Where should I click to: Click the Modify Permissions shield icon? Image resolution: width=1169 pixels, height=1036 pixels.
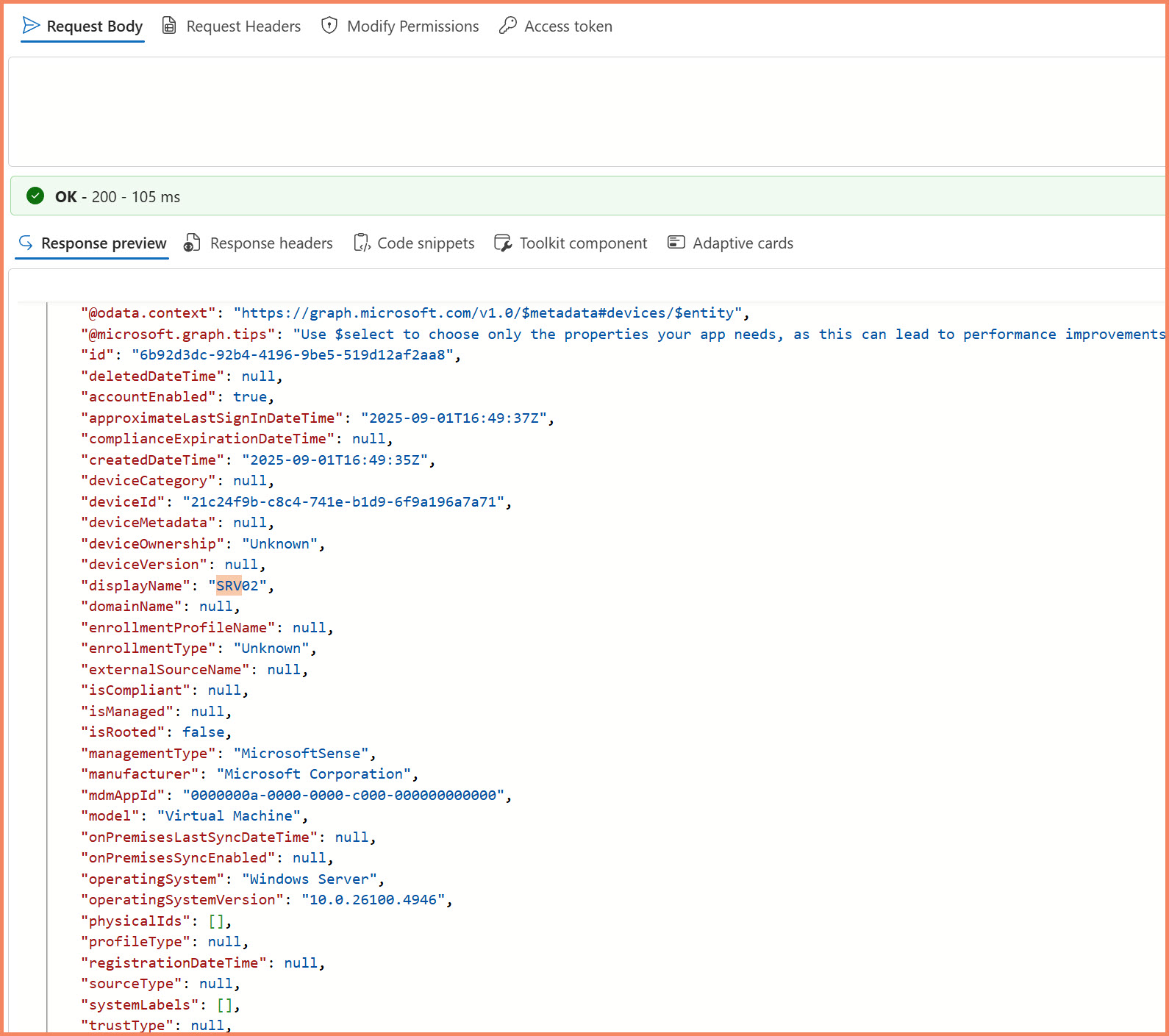click(329, 26)
